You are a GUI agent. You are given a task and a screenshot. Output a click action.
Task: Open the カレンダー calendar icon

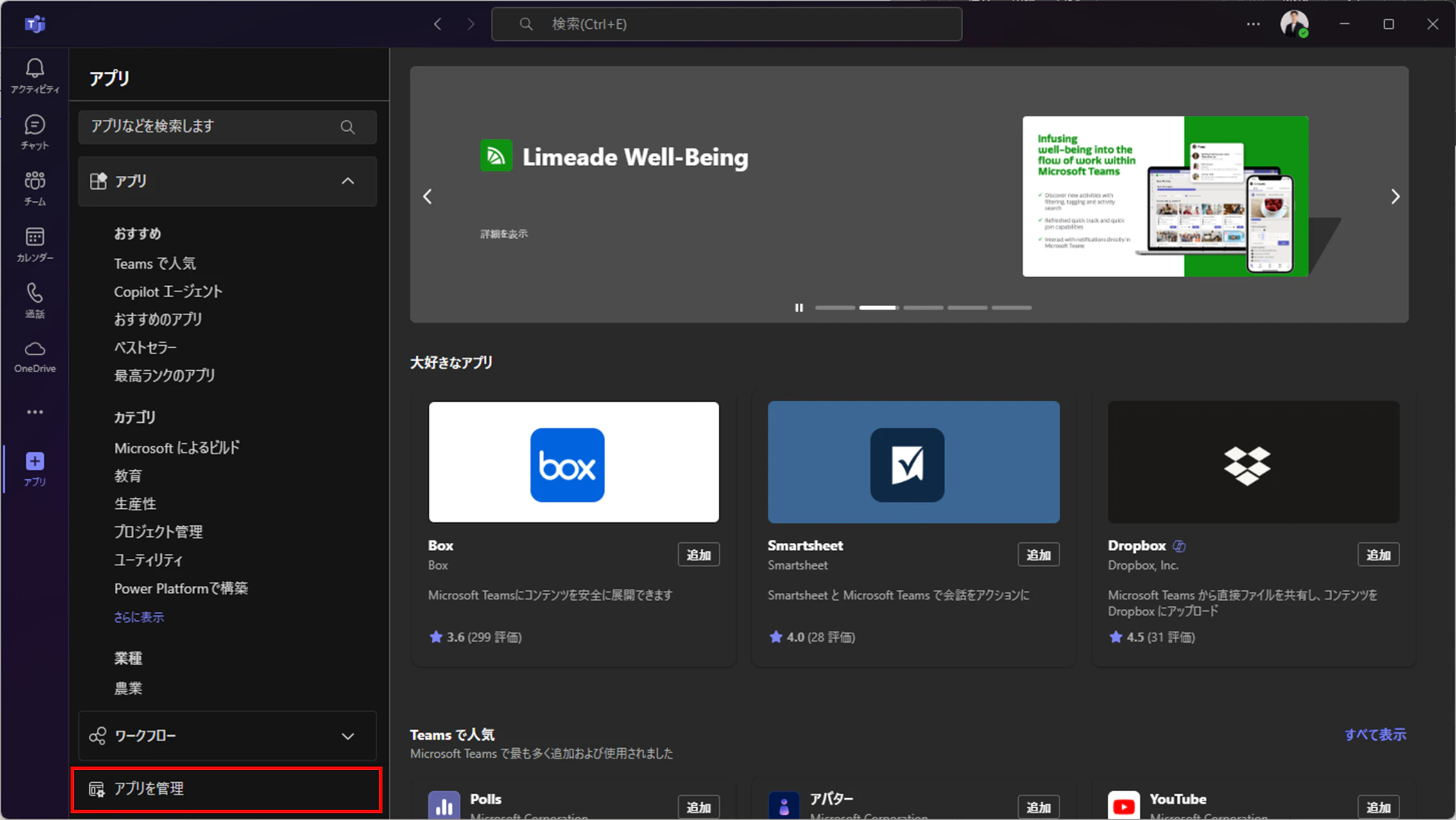[x=35, y=244]
